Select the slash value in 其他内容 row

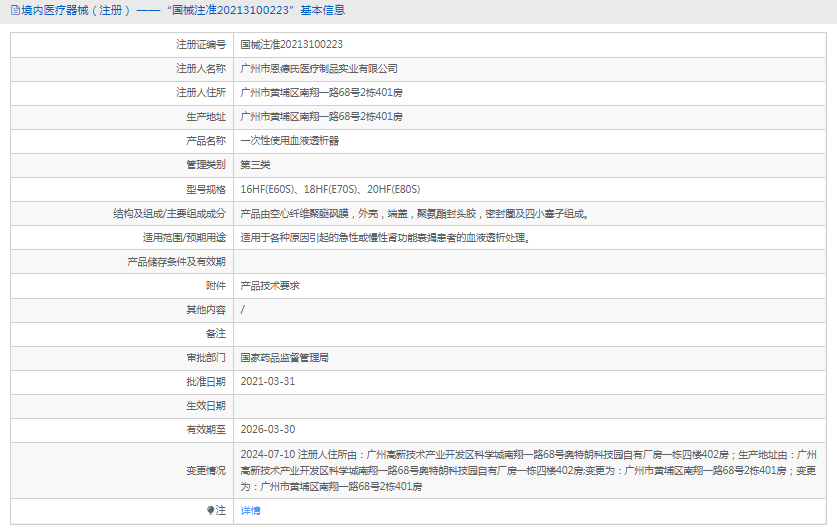pyautogui.click(x=242, y=310)
